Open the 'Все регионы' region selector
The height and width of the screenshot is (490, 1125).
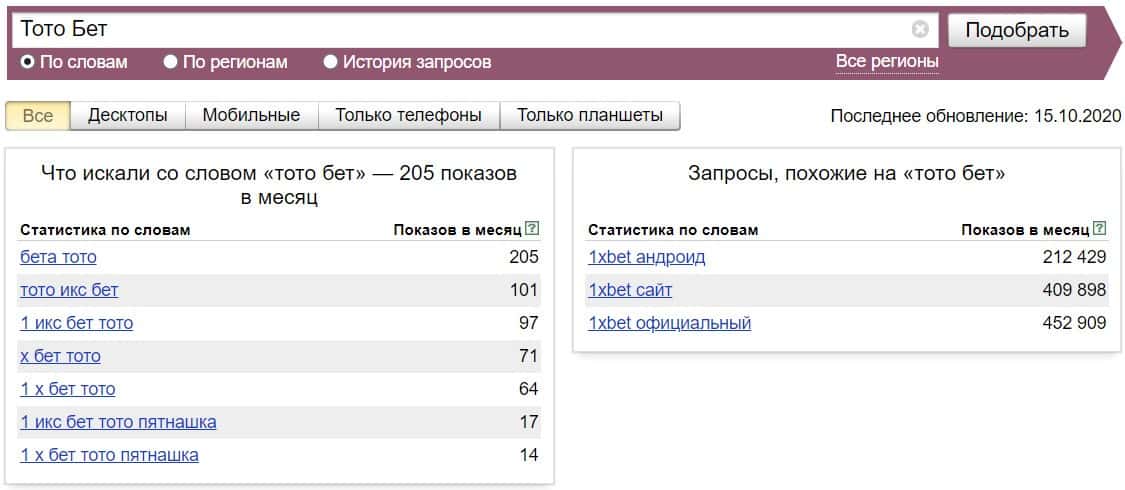[x=887, y=62]
